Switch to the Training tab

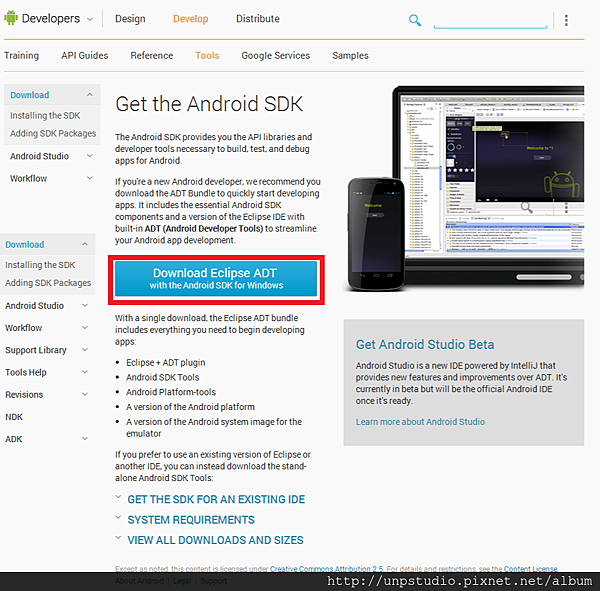[21, 56]
